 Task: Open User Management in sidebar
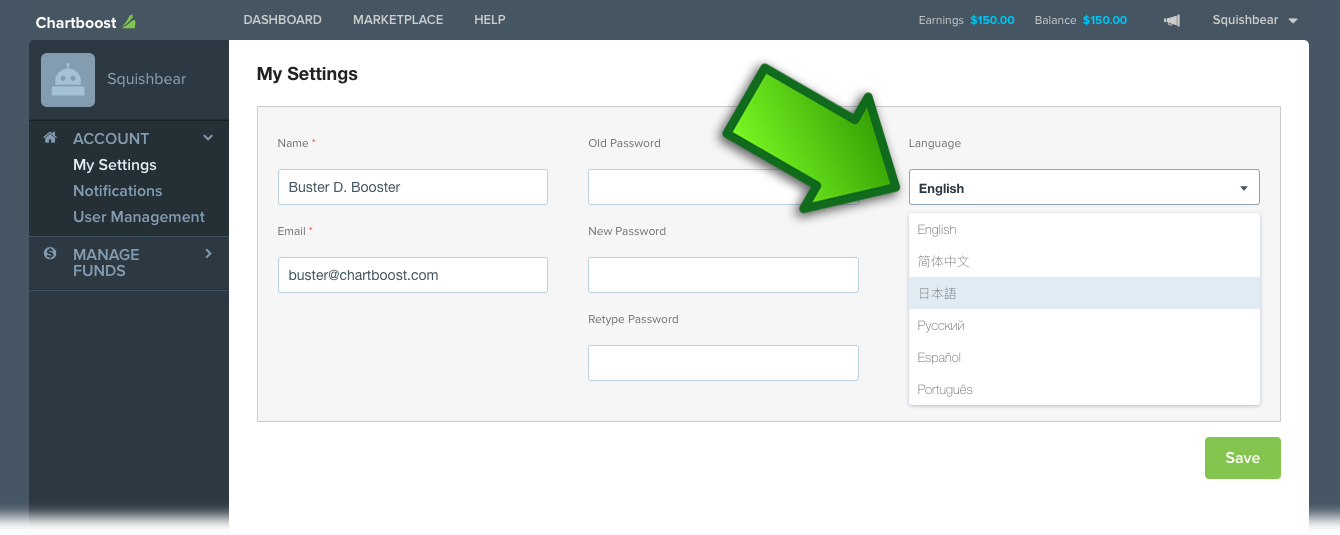click(139, 217)
